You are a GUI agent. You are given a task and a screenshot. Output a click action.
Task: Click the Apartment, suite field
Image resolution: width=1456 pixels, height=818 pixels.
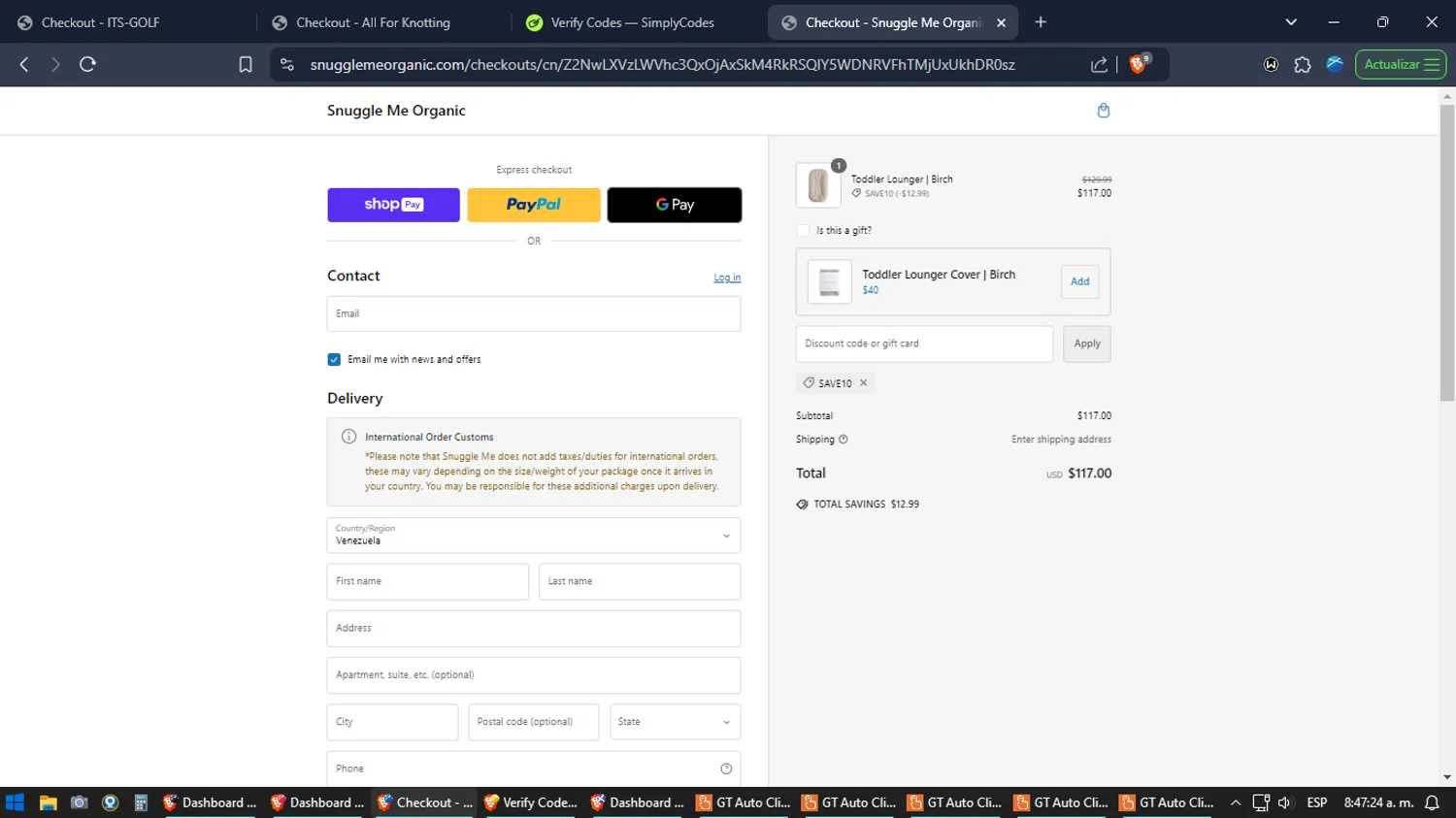click(x=534, y=675)
